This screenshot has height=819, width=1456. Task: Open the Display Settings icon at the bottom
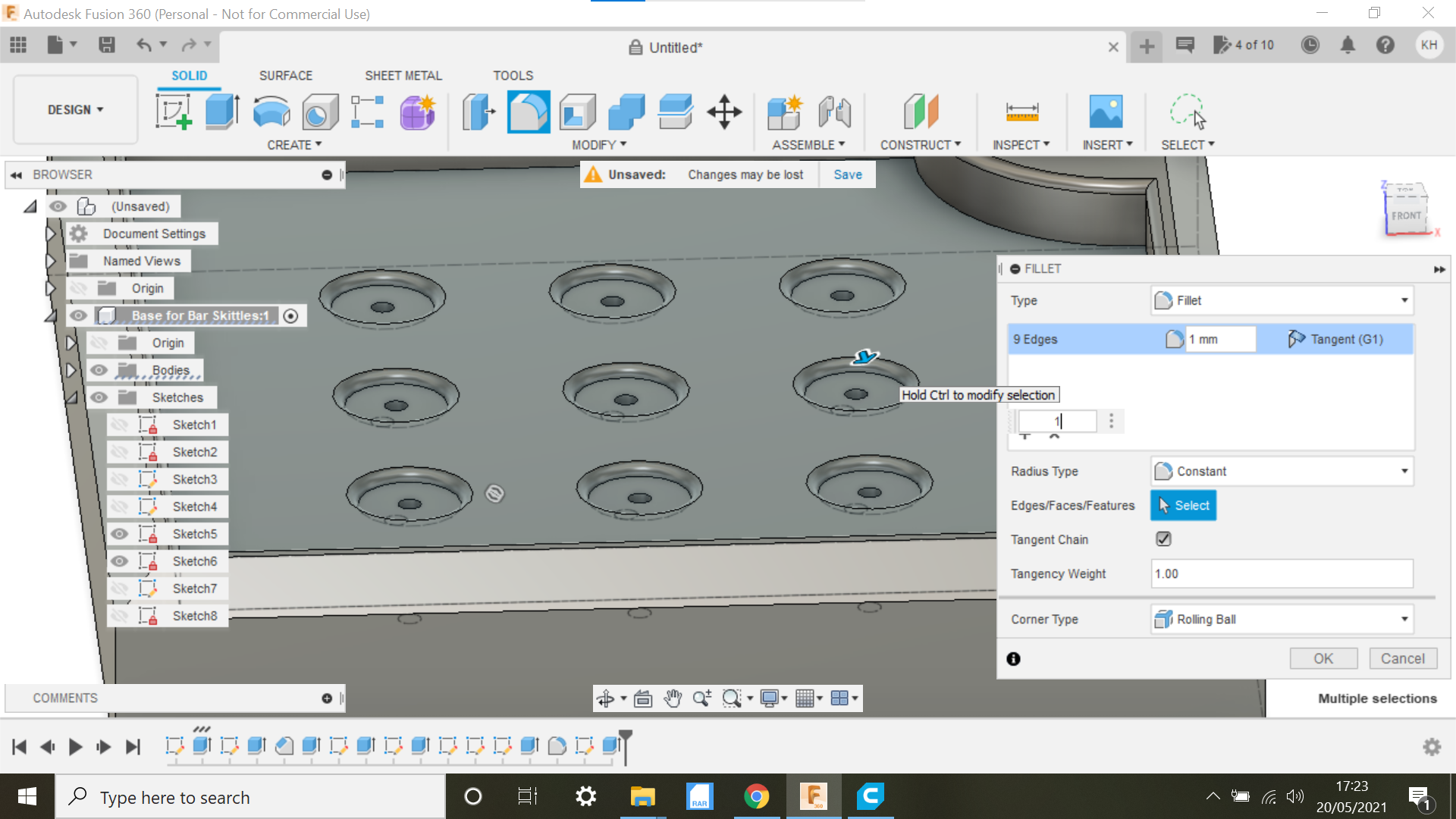point(770,698)
